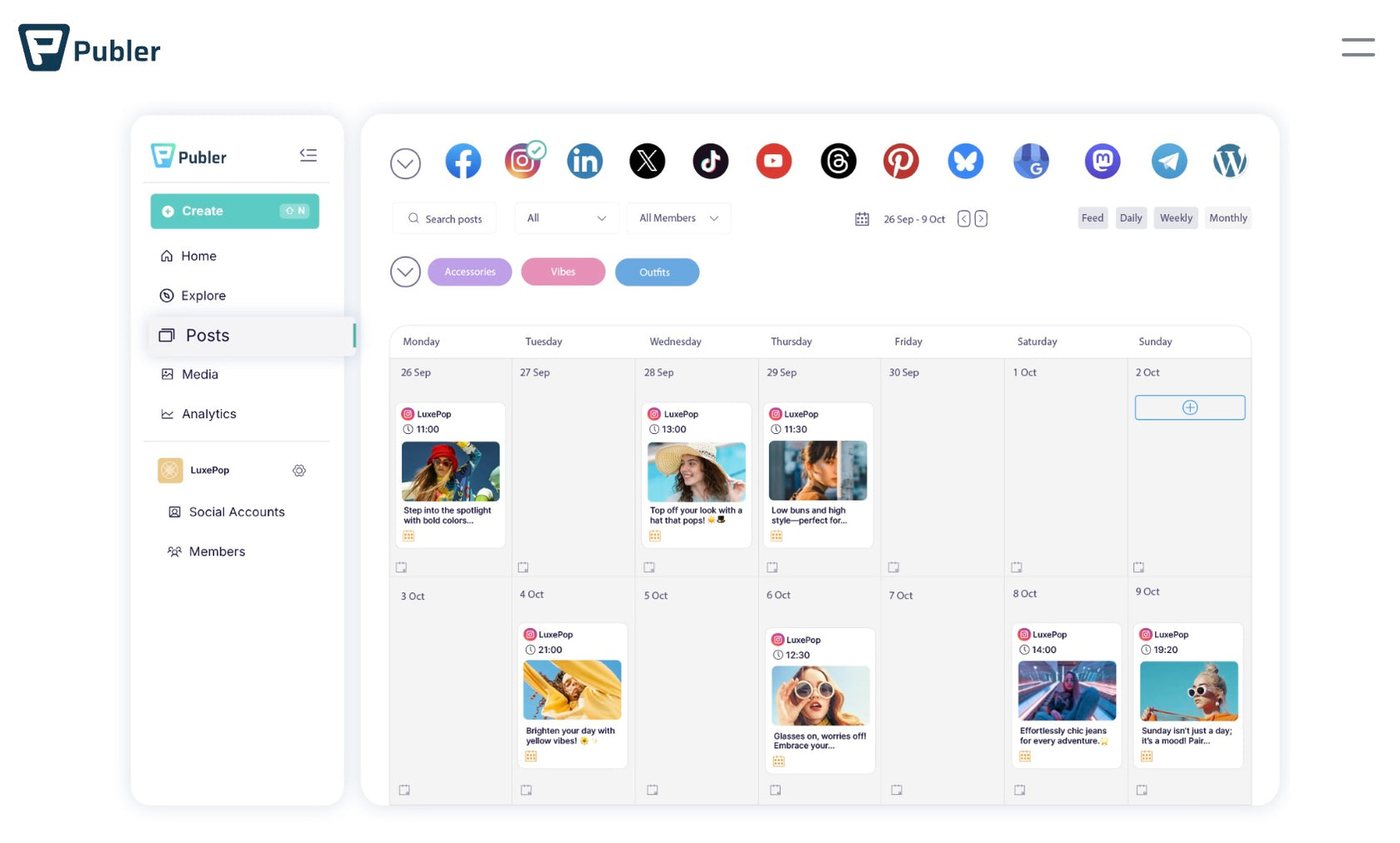Click the note icon under 3 Oct

[x=404, y=790]
